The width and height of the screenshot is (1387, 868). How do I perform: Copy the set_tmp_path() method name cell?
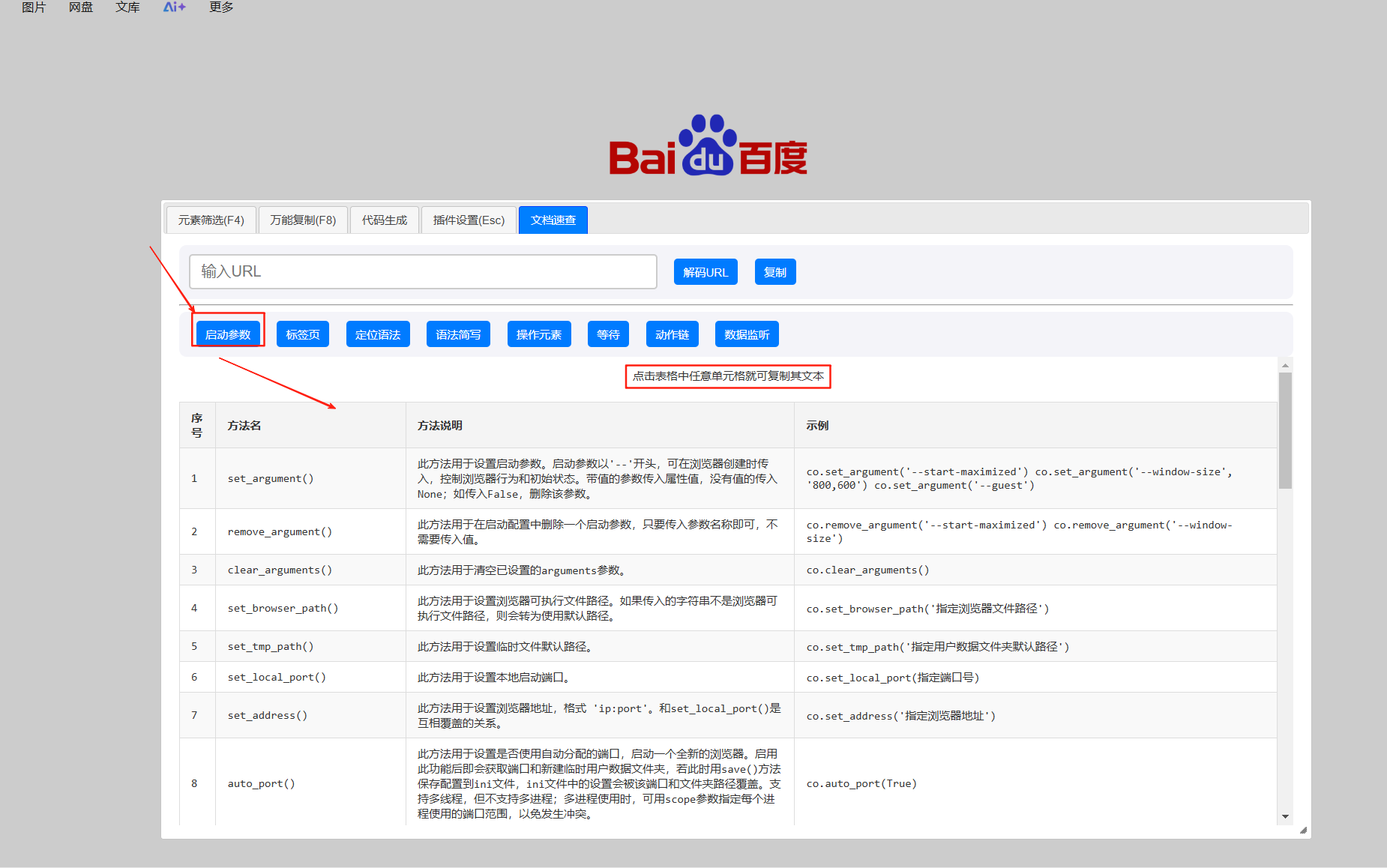click(x=310, y=646)
